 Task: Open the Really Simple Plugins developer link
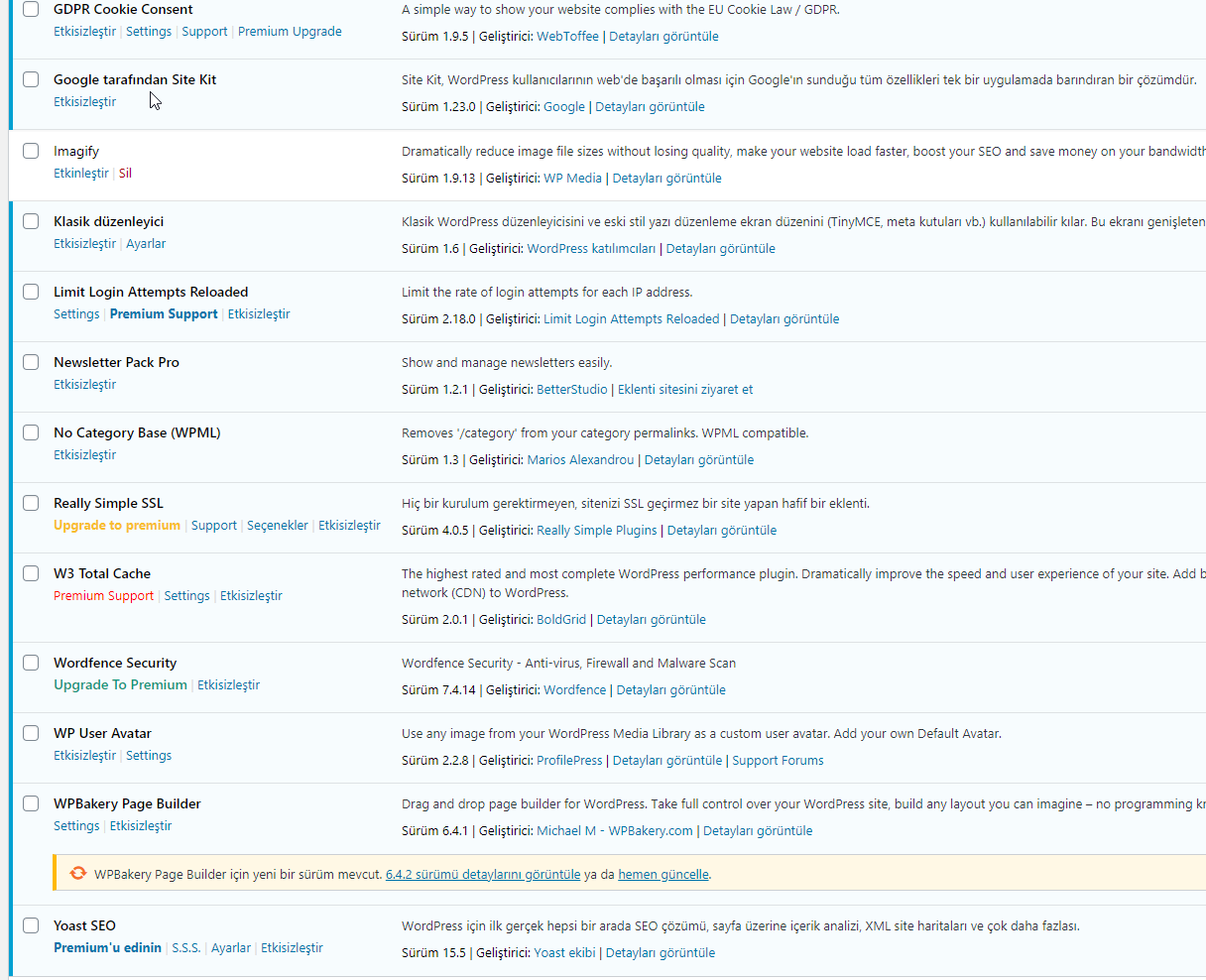[597, 530]
